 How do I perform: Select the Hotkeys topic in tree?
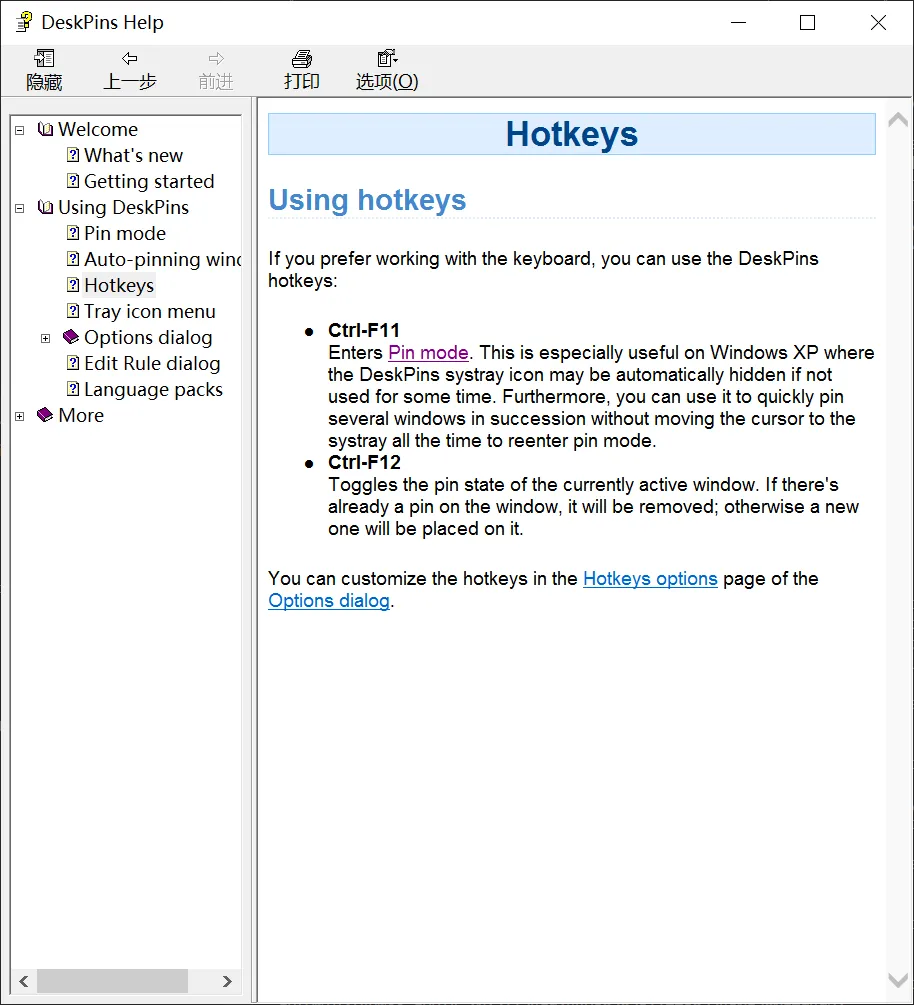pyautogui.click(x=119, y=285)
